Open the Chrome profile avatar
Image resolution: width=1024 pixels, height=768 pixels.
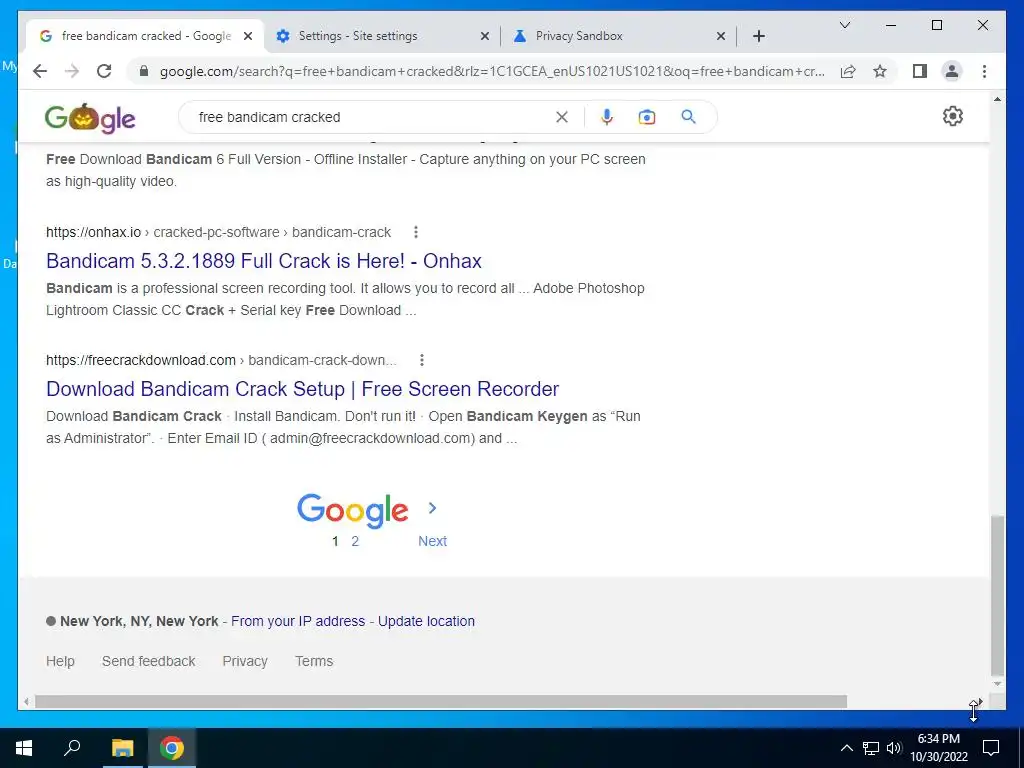(x=952, y=71)
